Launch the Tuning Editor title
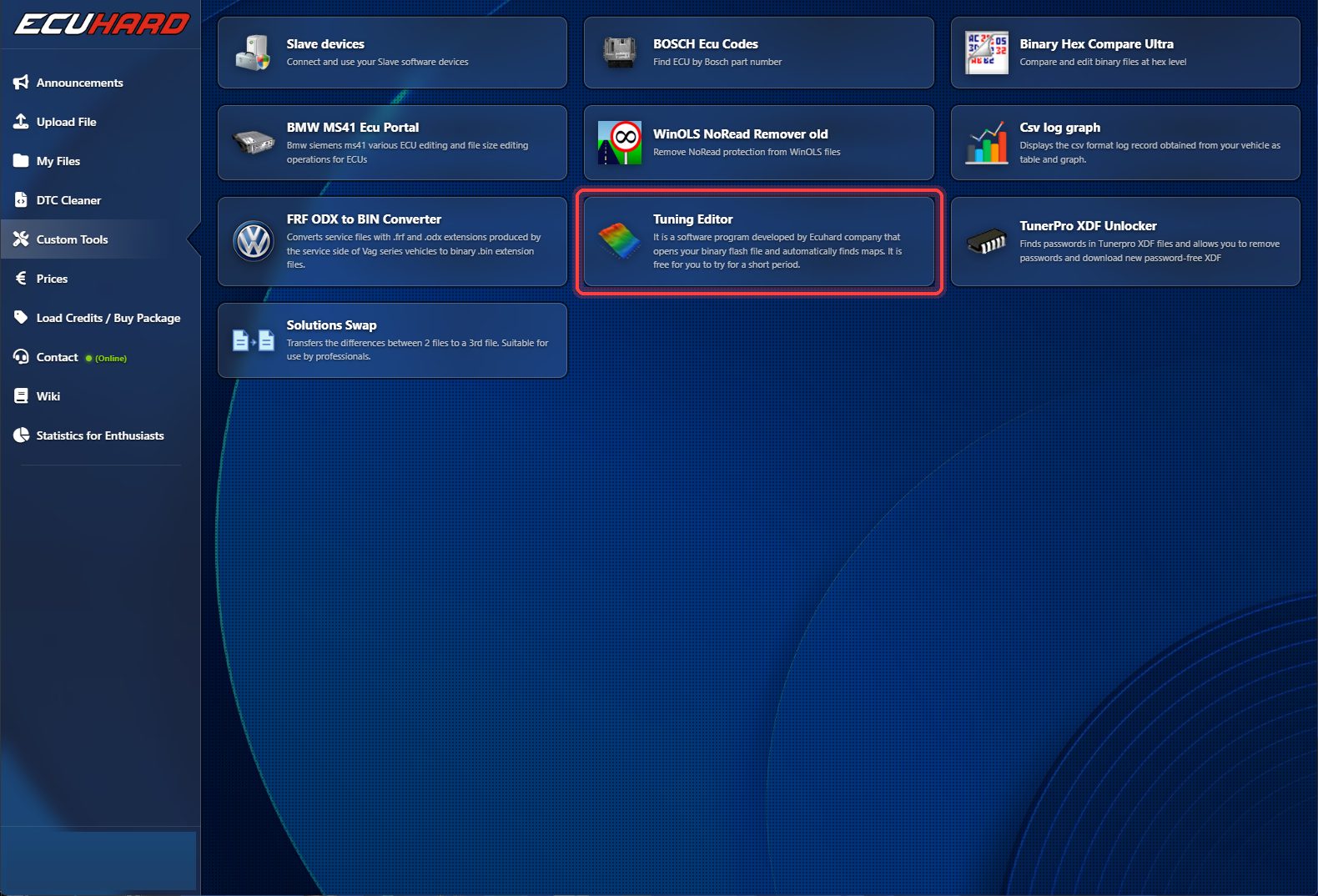Image resolution: width=1318 pixels, height=896 pixels. point(693,219)
